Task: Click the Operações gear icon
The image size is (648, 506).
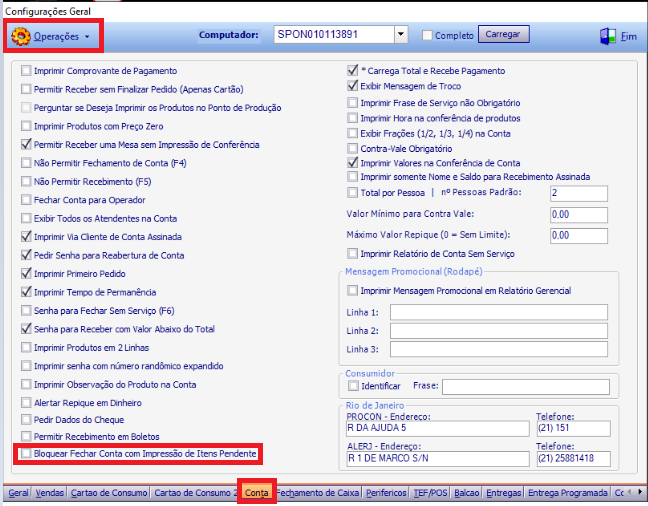Action: 21,36
